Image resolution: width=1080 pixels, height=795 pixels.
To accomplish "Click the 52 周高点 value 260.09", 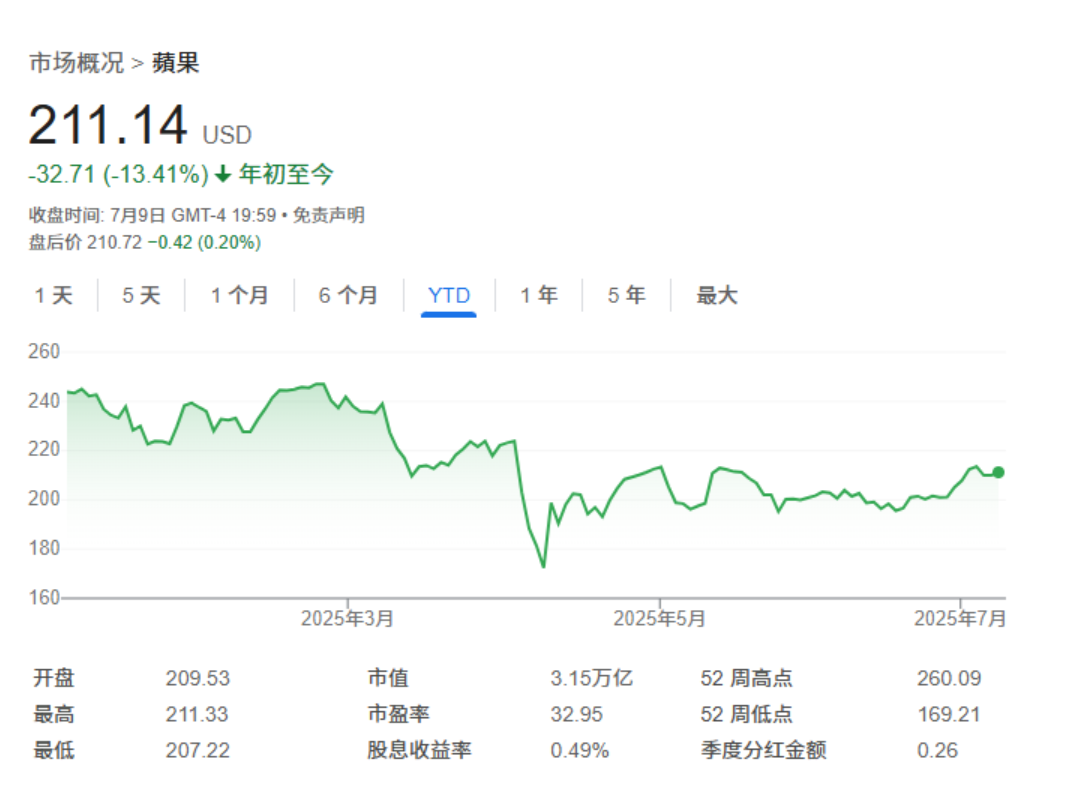I will pos(949,679).
